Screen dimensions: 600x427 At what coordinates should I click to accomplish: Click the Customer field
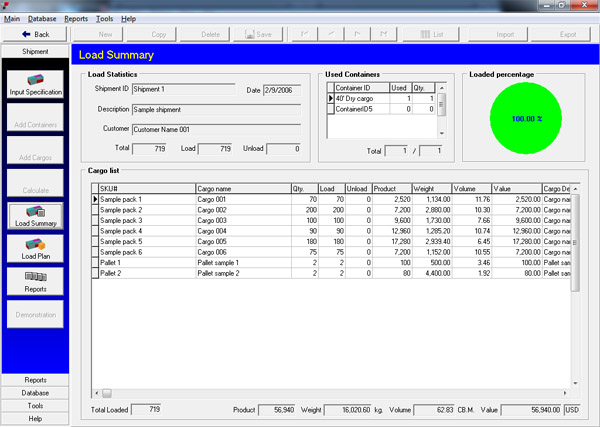pyautogui.click(x=217, y=129)
